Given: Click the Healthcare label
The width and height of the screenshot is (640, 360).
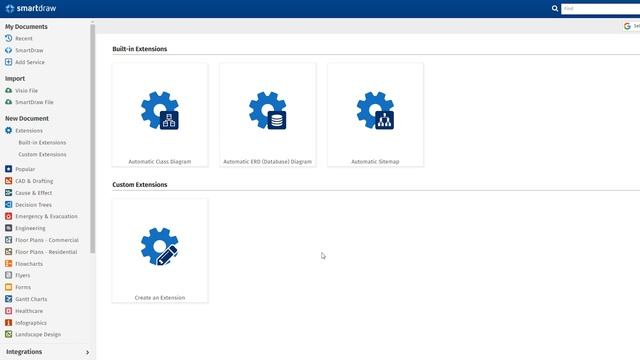Looking at the screenshot, I should tap(29, 311).
